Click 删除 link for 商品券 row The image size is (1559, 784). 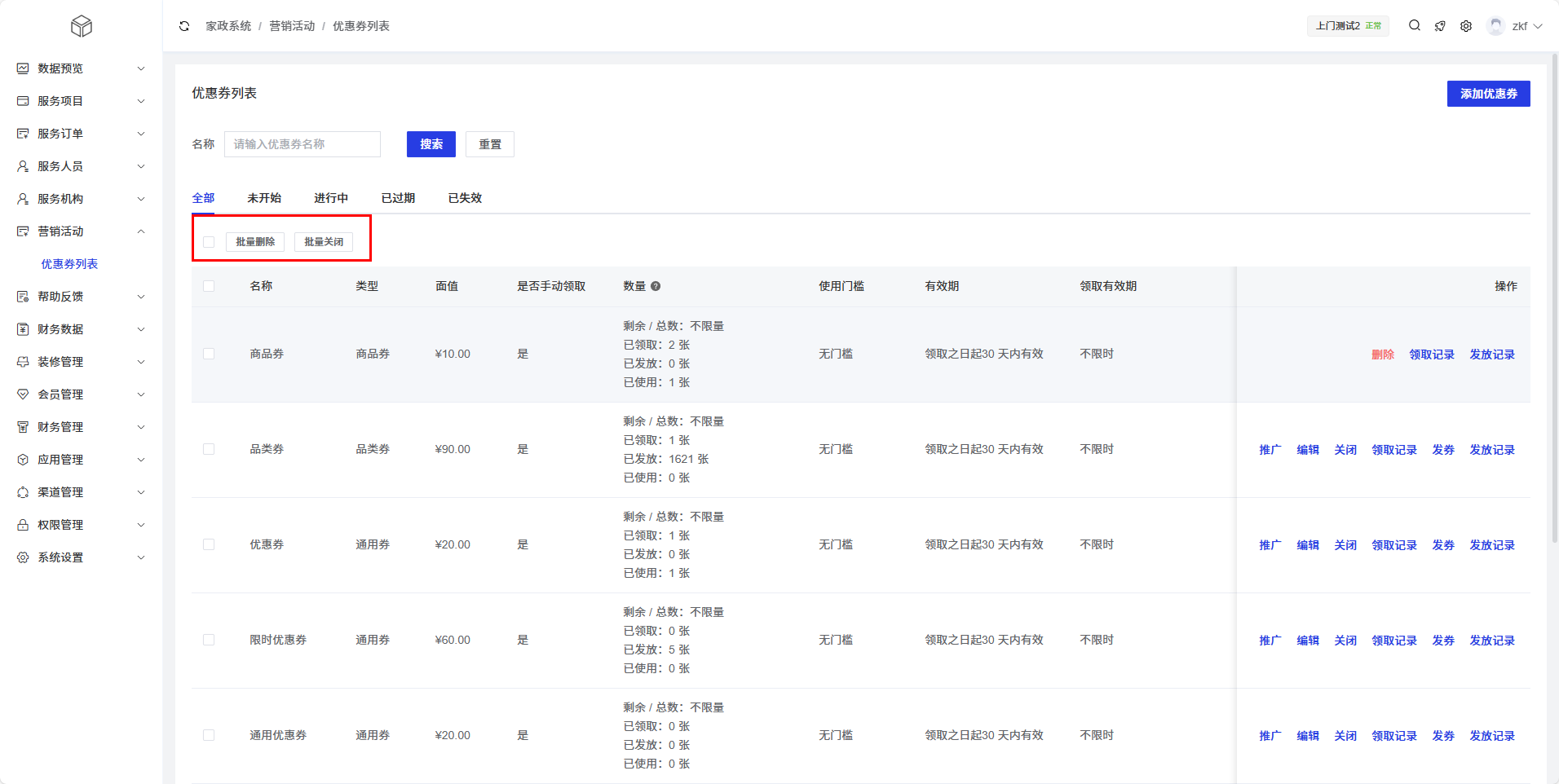pyautogui.click(x=1383, y=355)
